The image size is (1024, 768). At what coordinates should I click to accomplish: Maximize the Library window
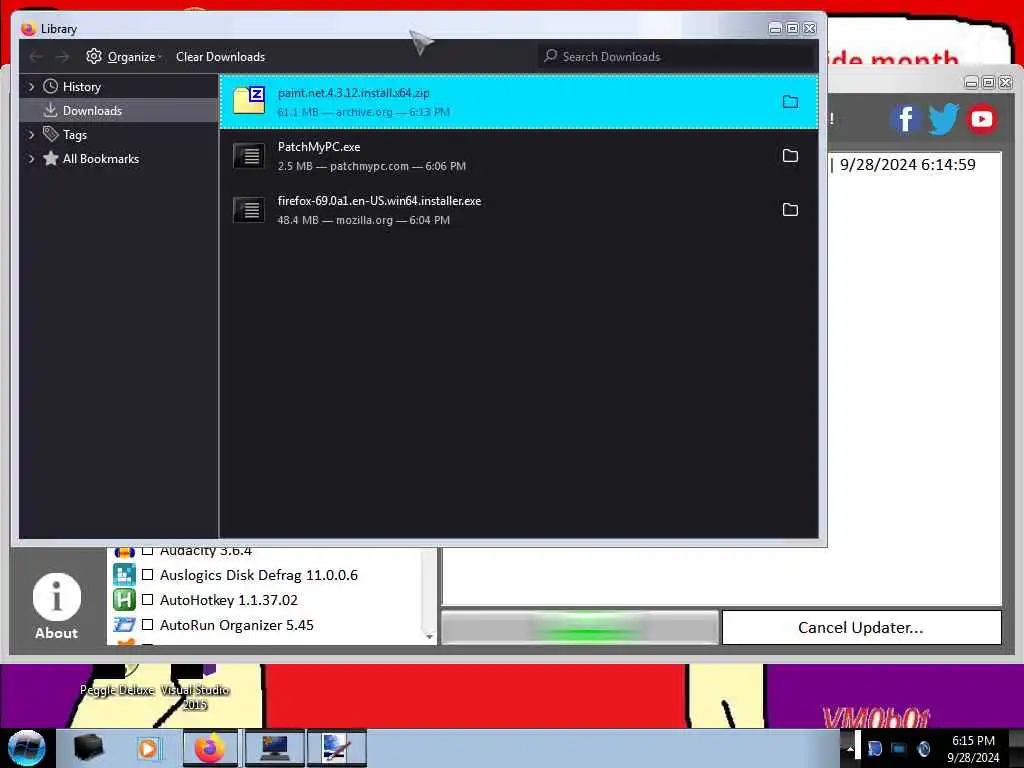(792, 28)
